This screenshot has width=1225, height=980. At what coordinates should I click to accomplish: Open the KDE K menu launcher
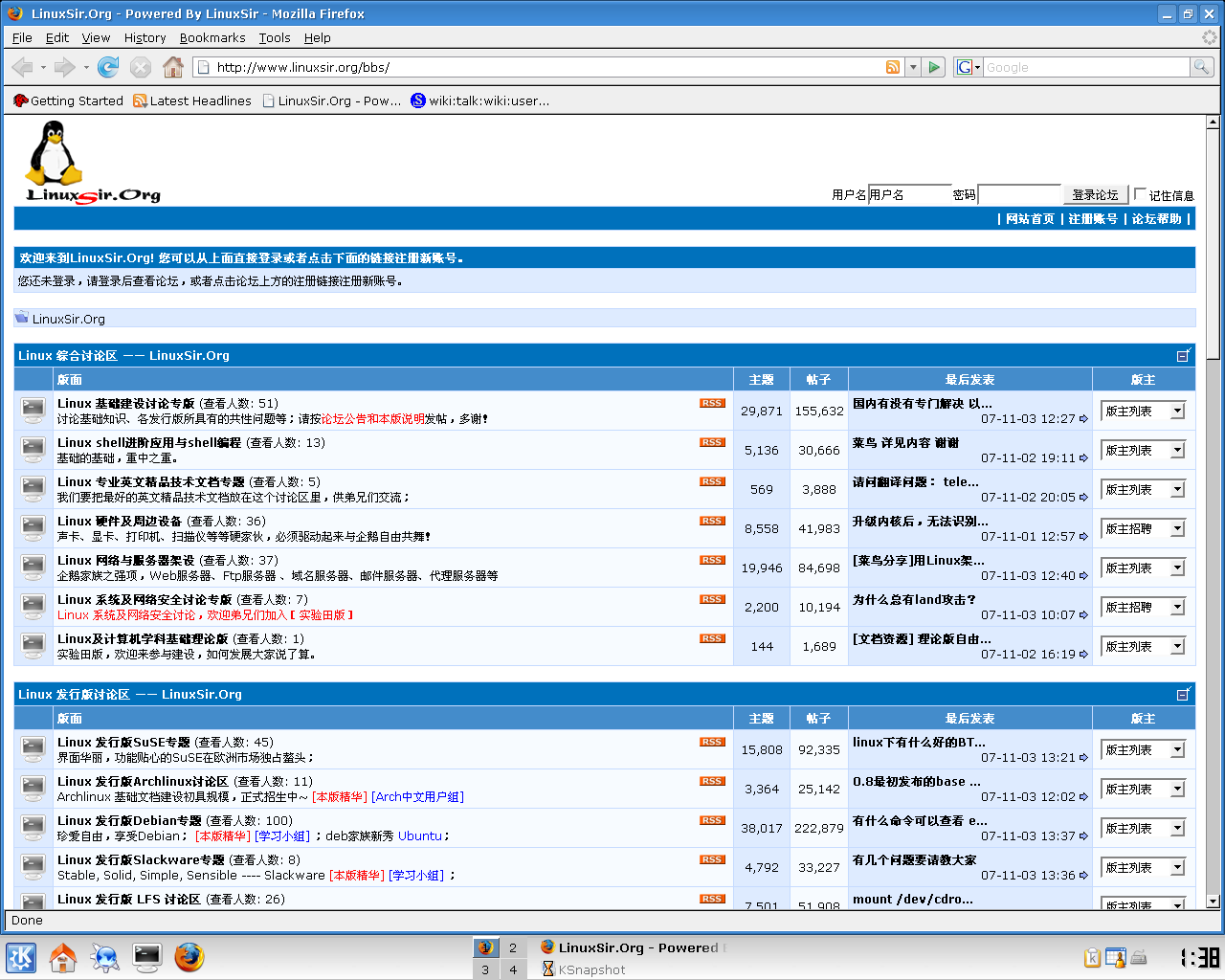[x=21, y=957]
